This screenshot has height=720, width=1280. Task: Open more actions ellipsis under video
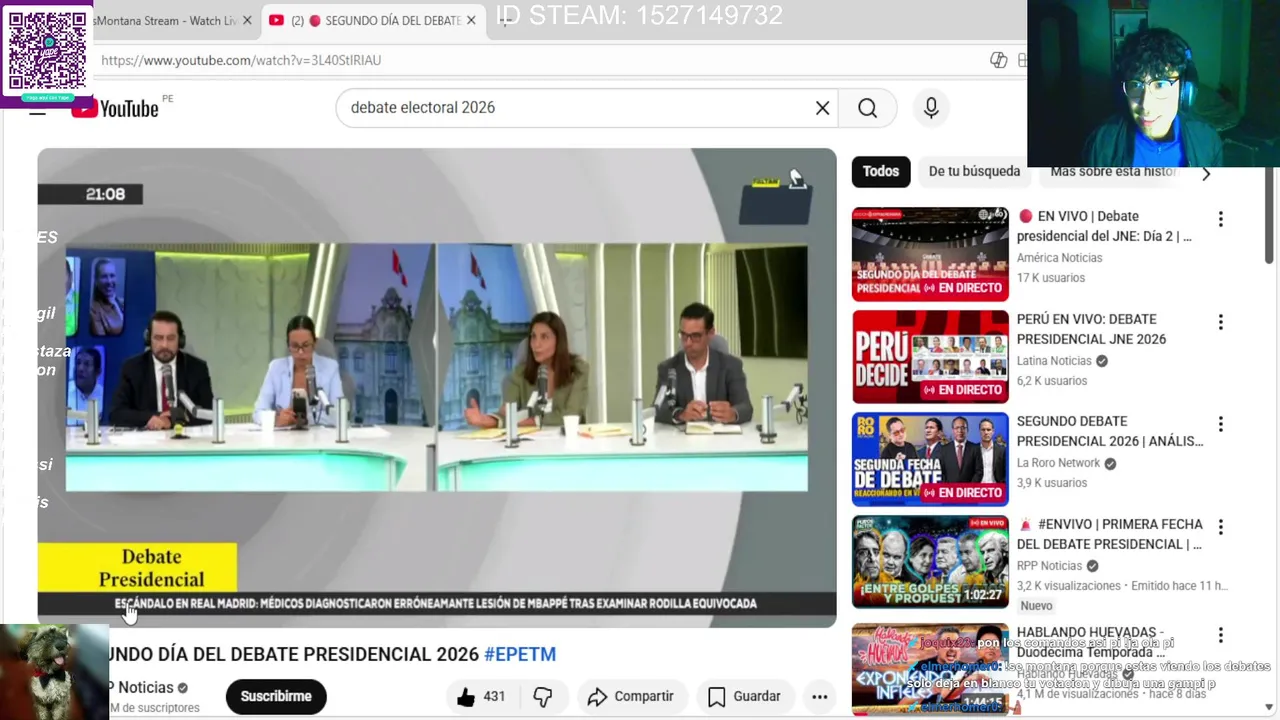point(819,697)
